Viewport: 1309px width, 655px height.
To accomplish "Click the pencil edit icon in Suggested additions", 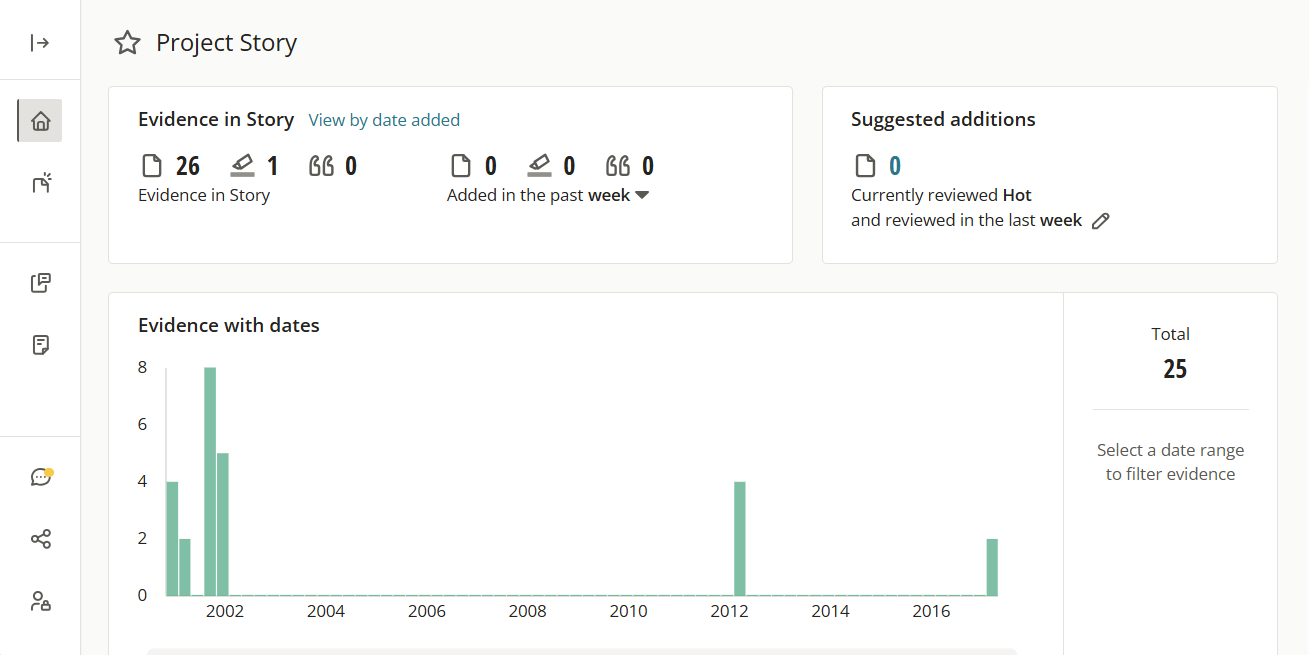I will pyautogui.click(x=1101, y=220).
